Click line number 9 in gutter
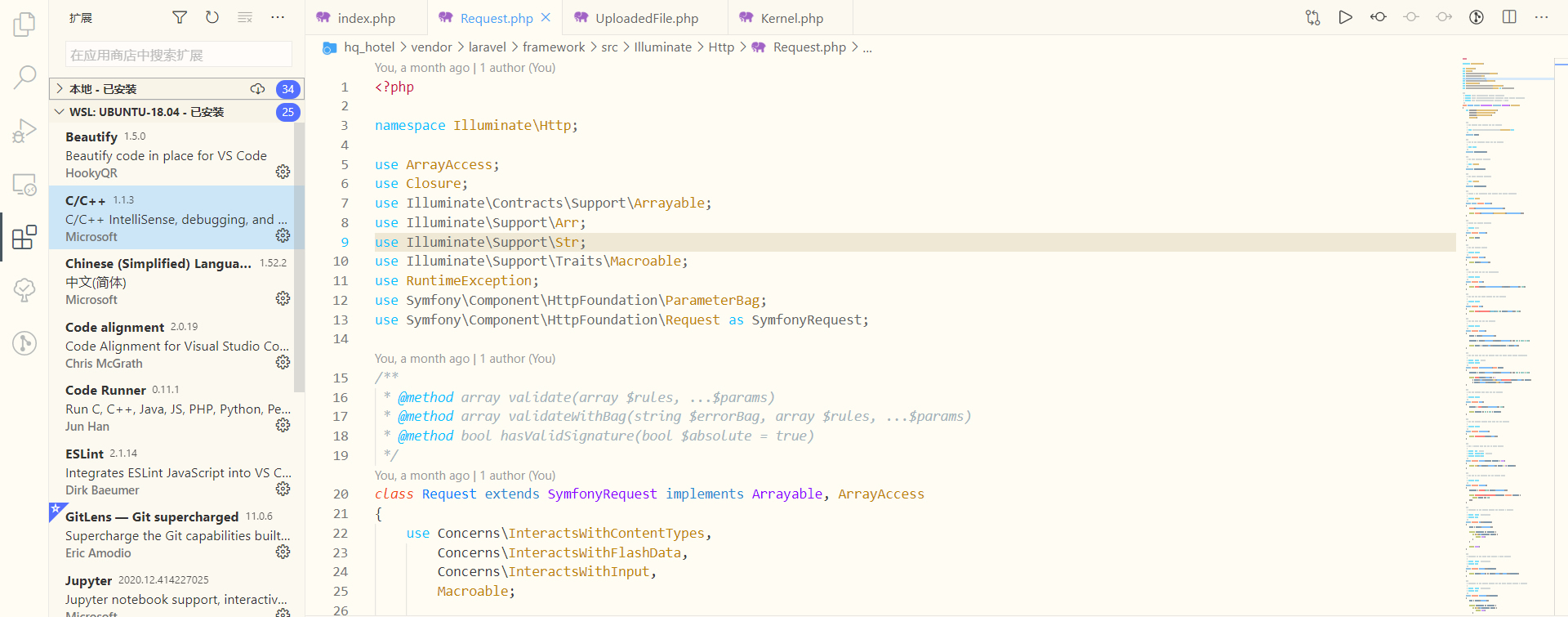1568x617 pixels. (x=345, y=243)
